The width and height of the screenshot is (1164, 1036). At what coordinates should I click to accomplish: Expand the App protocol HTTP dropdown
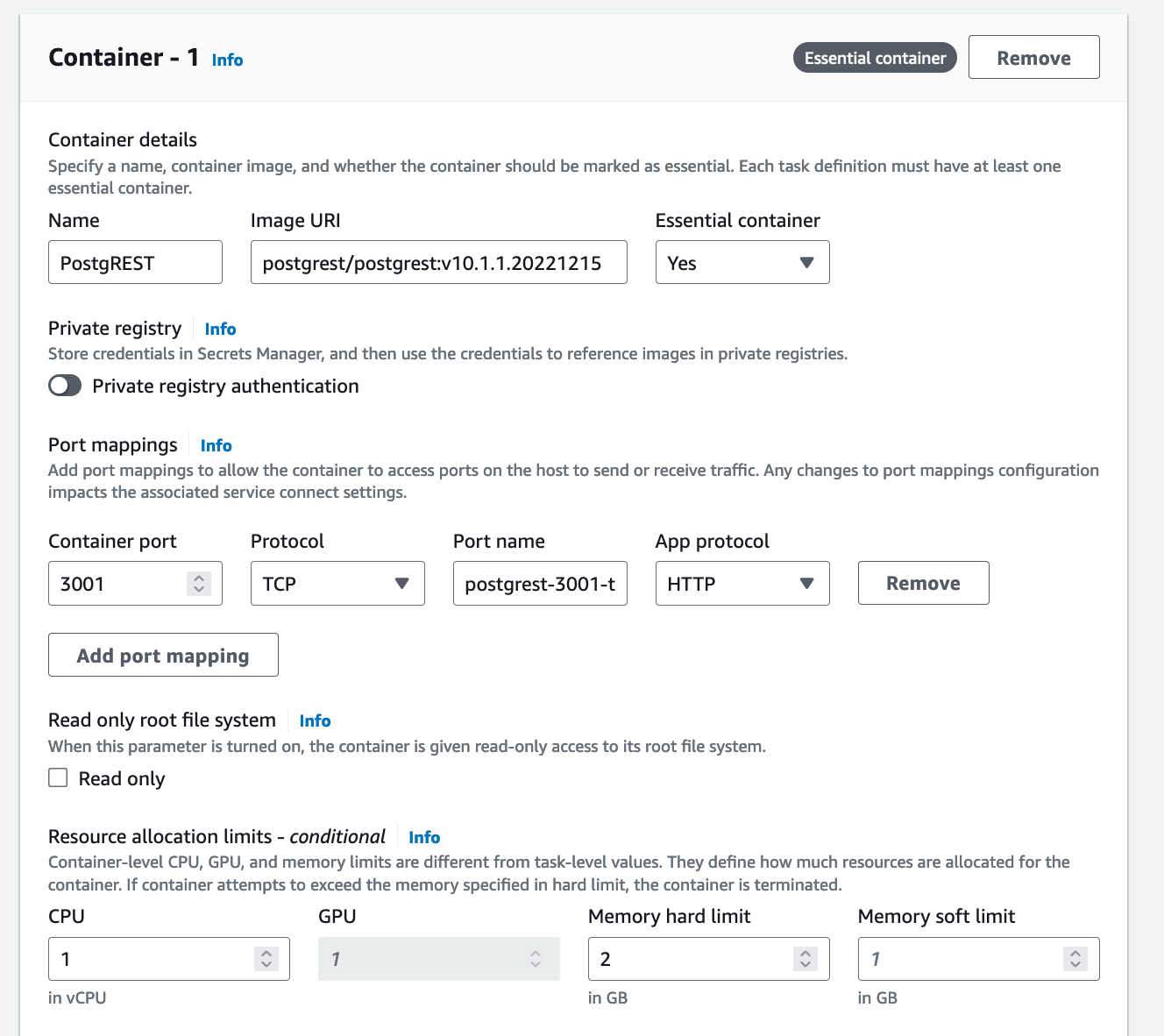(x=742, y=584)
